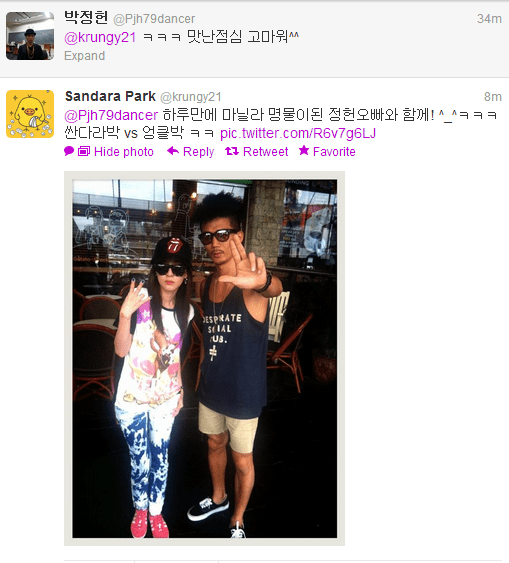This screenshot has width=509, height=563.
Task: Click the photo frame icon beside Hide photo
Action: pyautogui.click(x=84, y=152)
